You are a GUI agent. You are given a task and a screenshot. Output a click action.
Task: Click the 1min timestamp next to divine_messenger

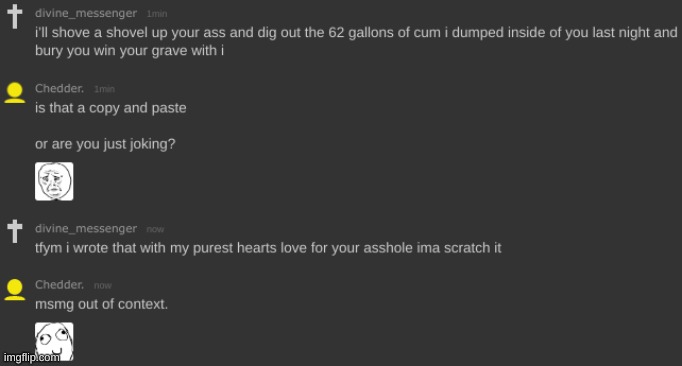pos(157,14)
